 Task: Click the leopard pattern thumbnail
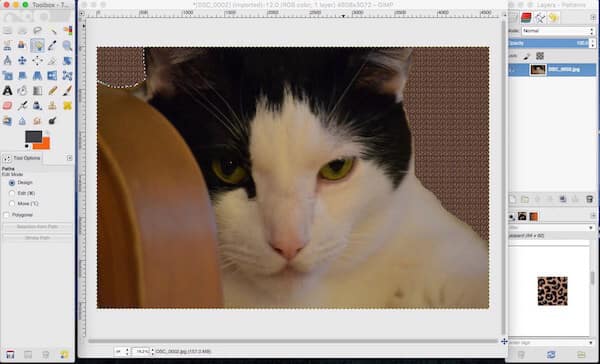552,291
